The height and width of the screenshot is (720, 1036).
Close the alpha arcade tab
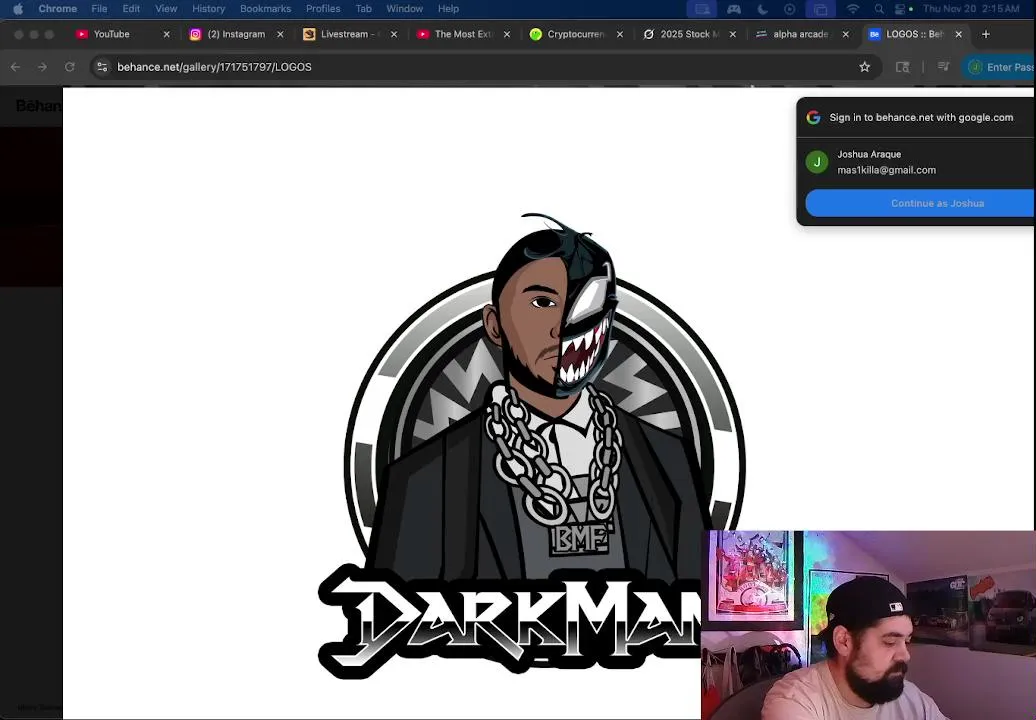point(846,34)
